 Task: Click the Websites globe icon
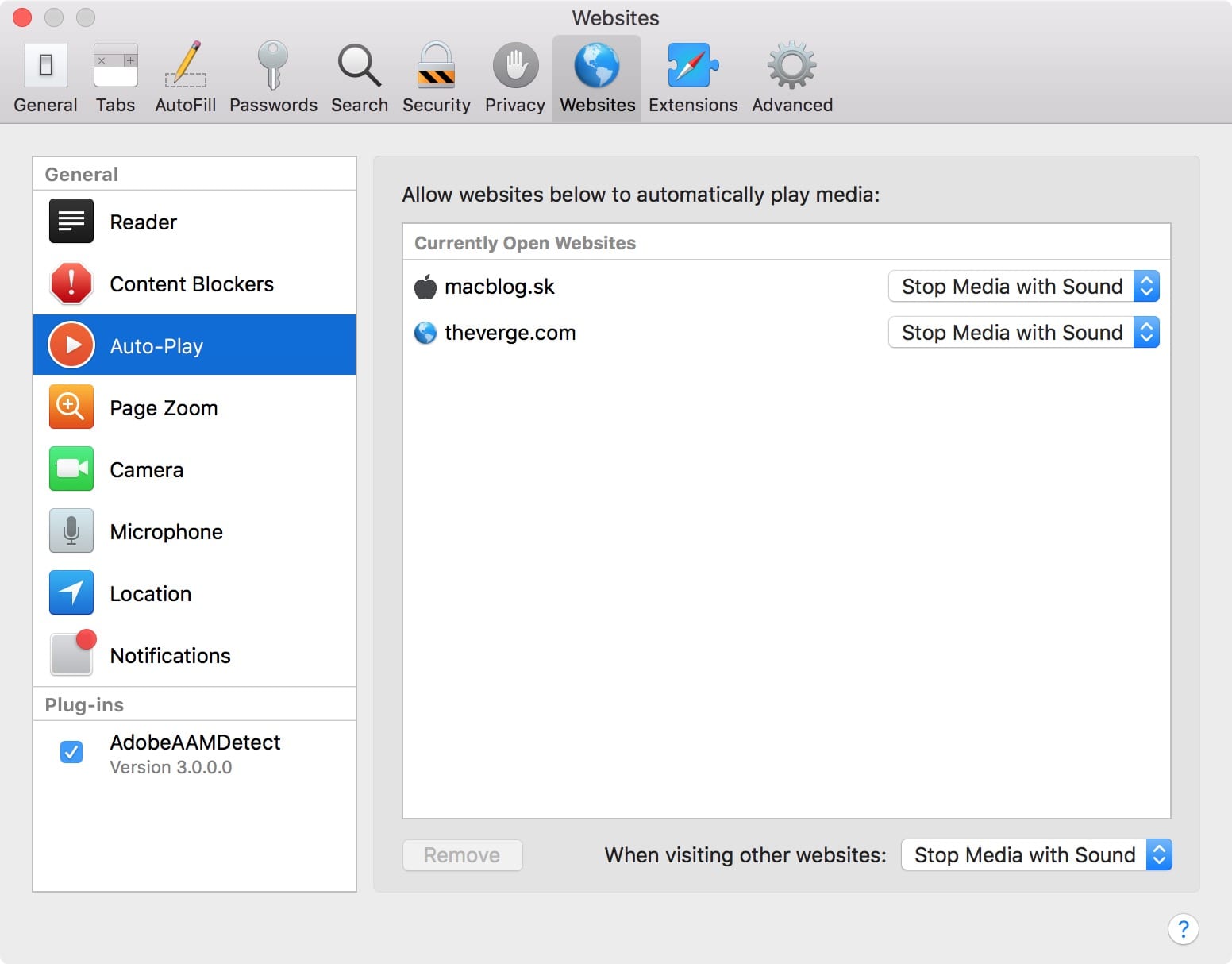597,65
